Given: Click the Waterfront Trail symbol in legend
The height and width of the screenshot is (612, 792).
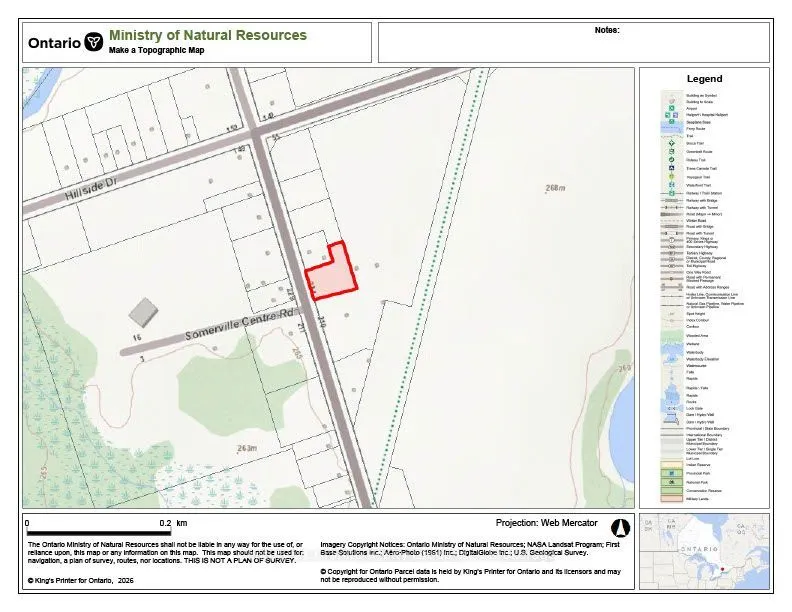Looking at the screenshot, I should click(671, 185).
